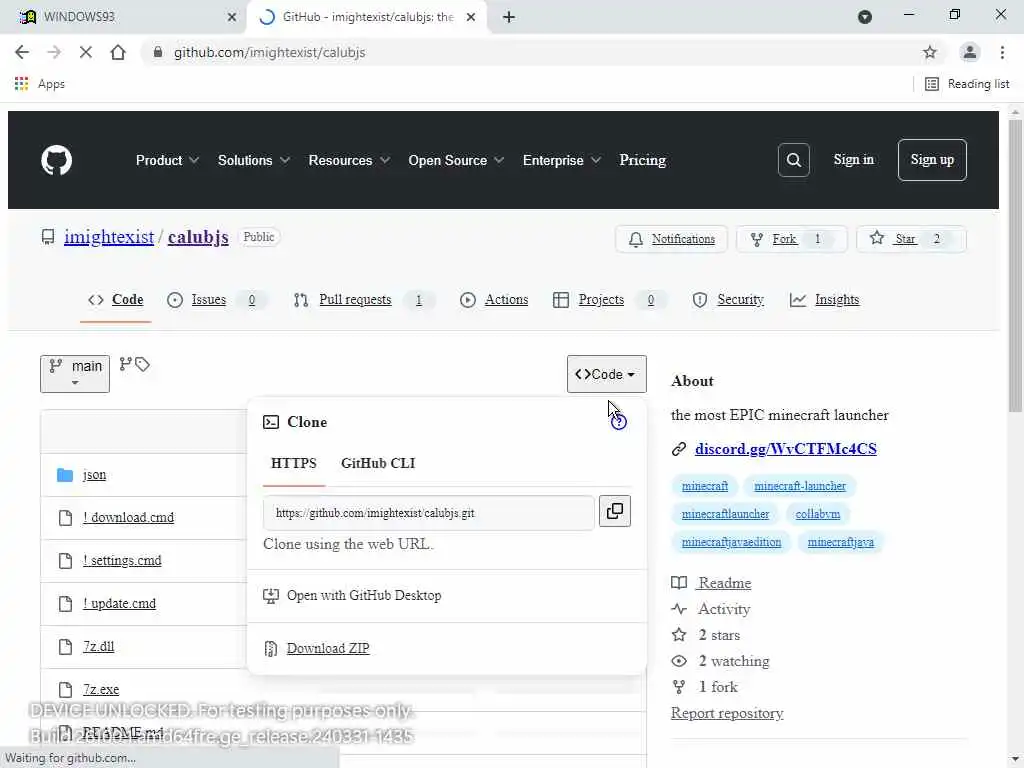This screenshot has width=1024, height=768.
Task: Click the site lock icon in the address bar
Action: (157, 52)
